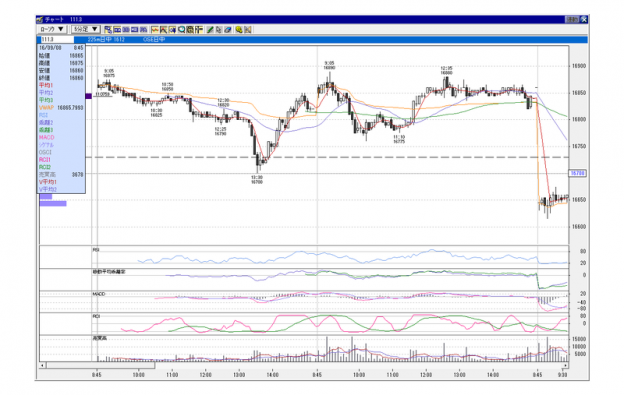624x395 pixels.
Task: Select the OSE日中 tab
Action: coord(154,39)
